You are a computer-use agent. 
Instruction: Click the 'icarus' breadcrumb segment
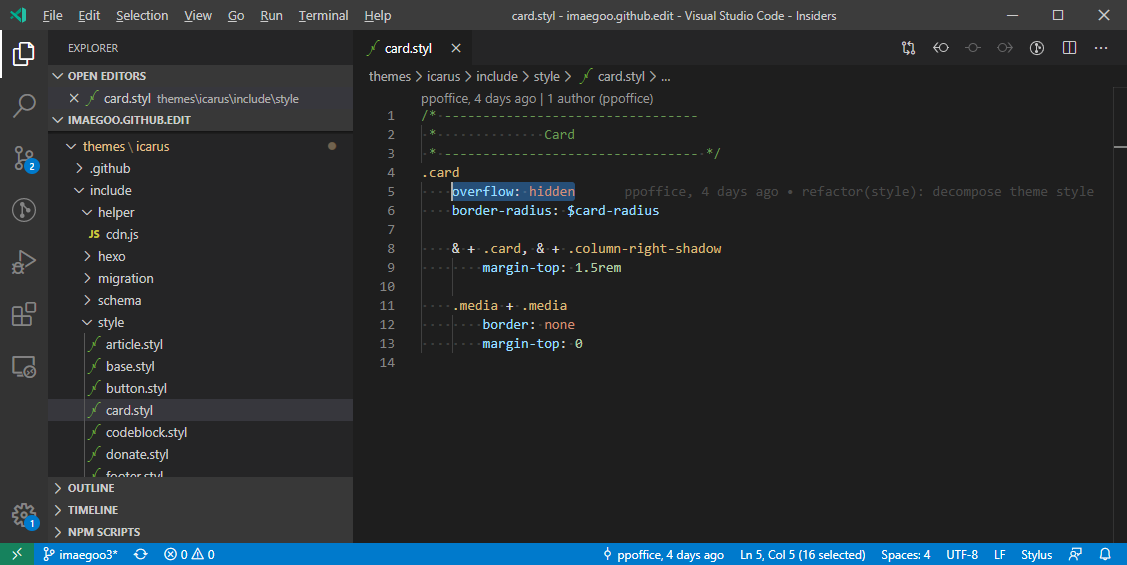(443, 76)
